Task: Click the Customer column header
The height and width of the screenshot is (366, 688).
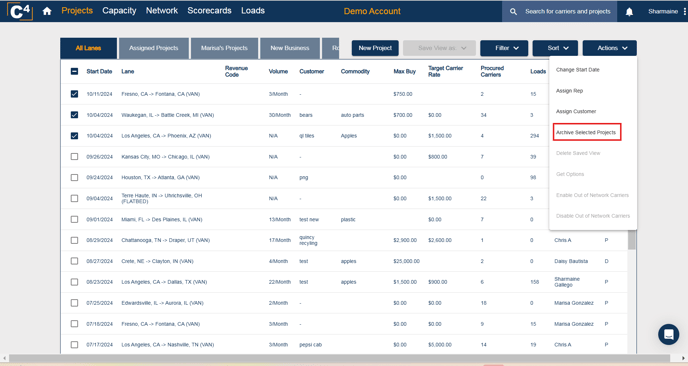Action: 312,71
